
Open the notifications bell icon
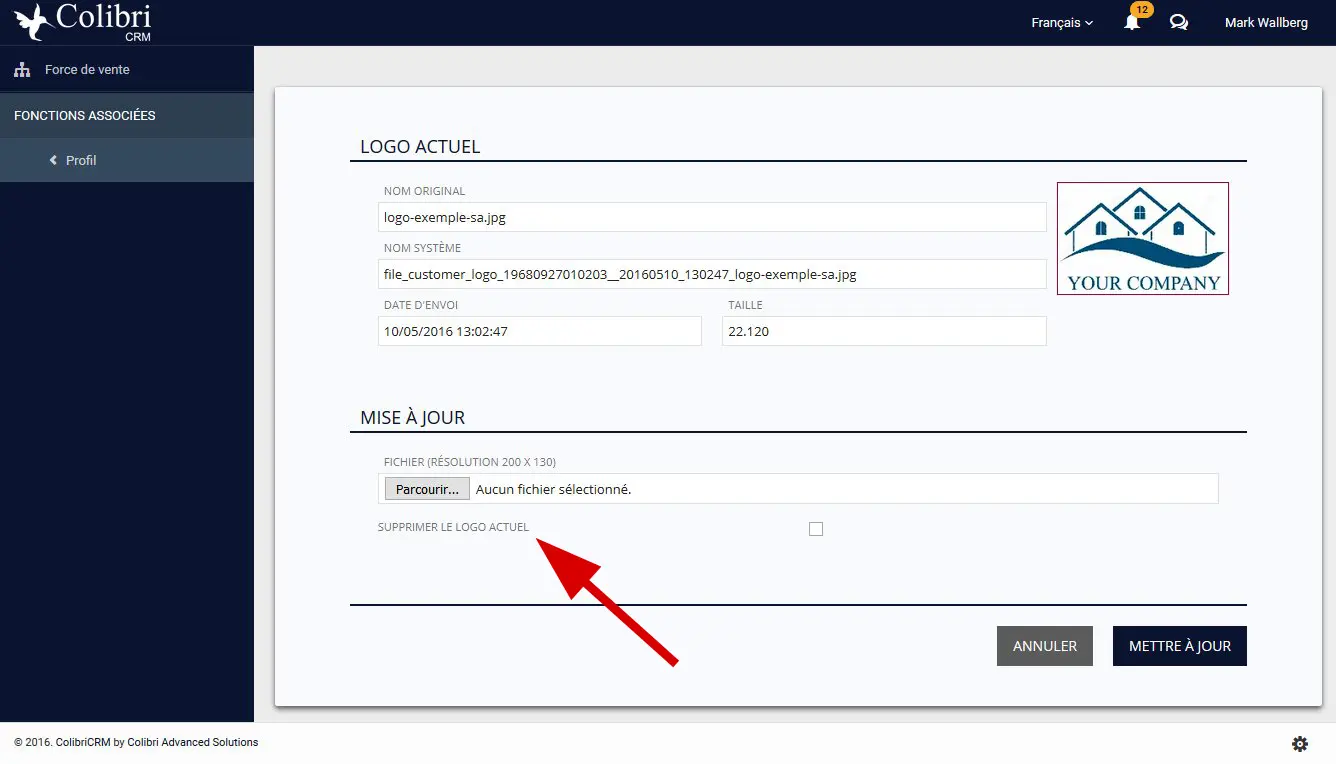tap(1132, 22)
